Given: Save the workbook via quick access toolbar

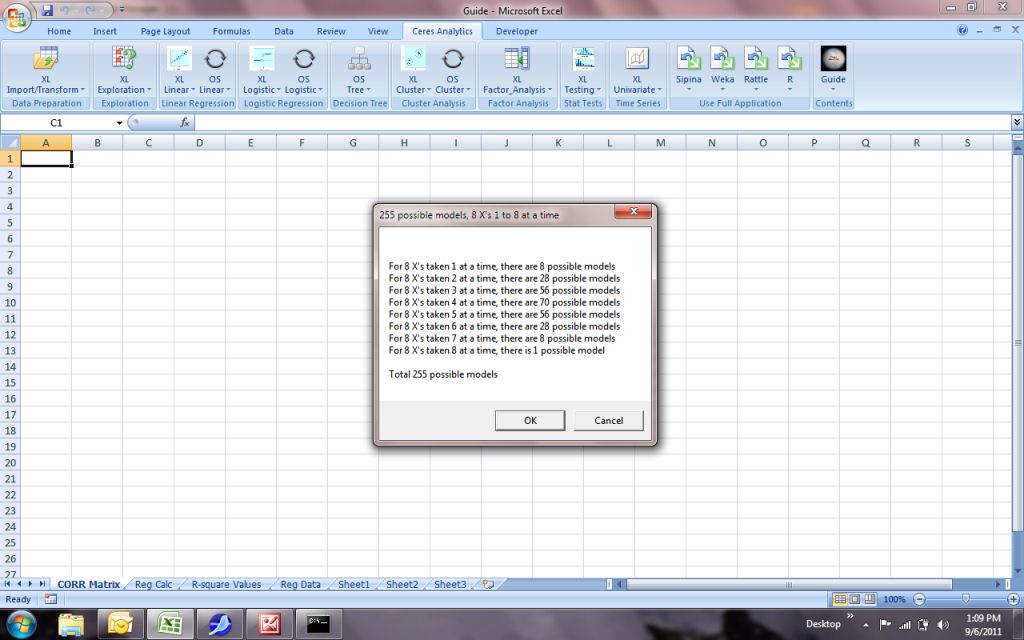Looking at the screenshot, I should click(x=47, y=10).
